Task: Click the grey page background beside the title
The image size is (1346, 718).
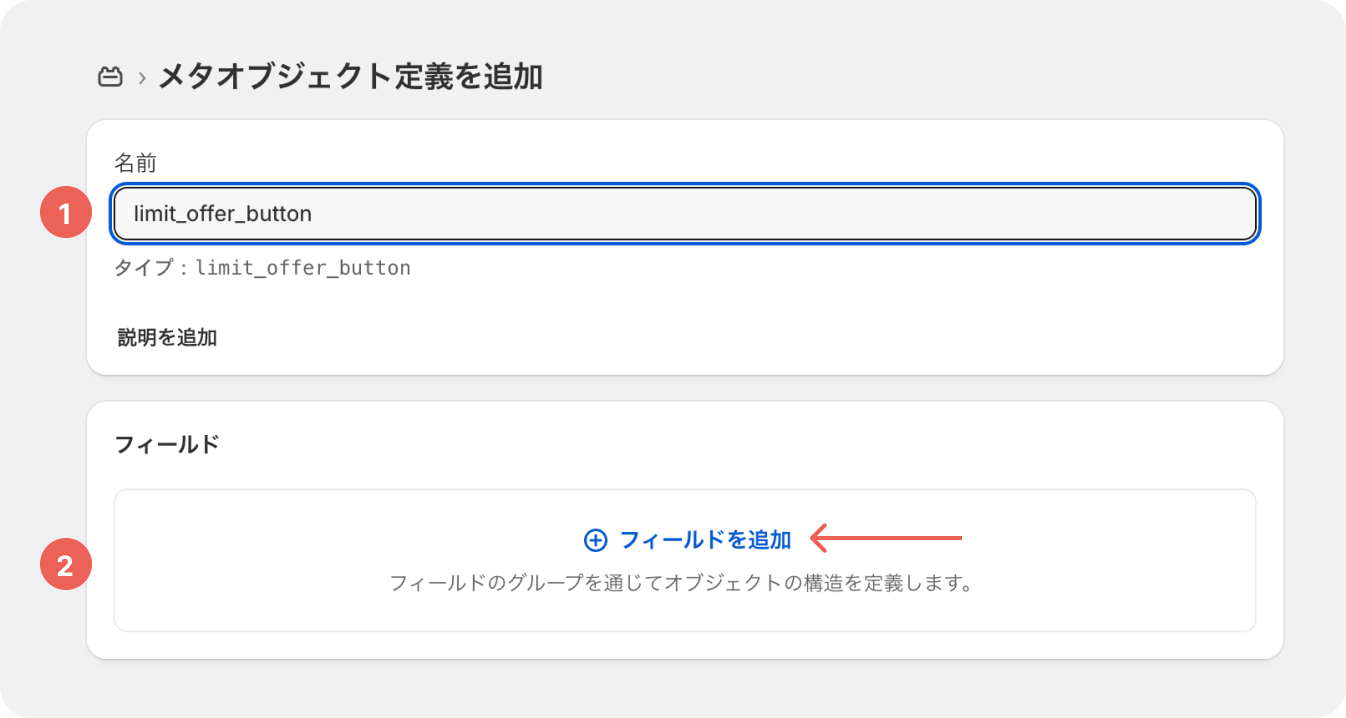Action: pos(900,77)
